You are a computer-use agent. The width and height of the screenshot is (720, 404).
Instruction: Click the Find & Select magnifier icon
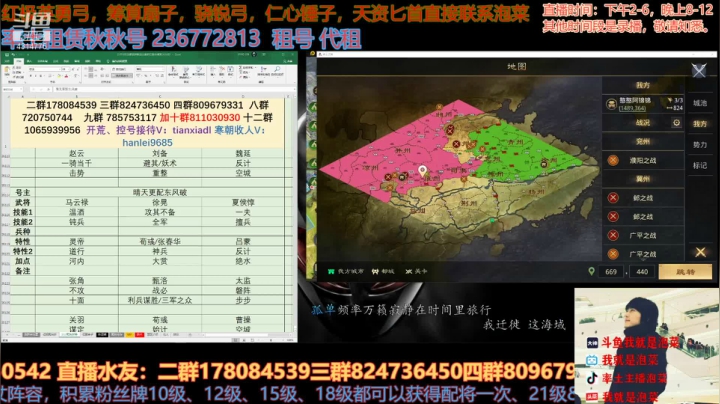[x=277, y=71]
